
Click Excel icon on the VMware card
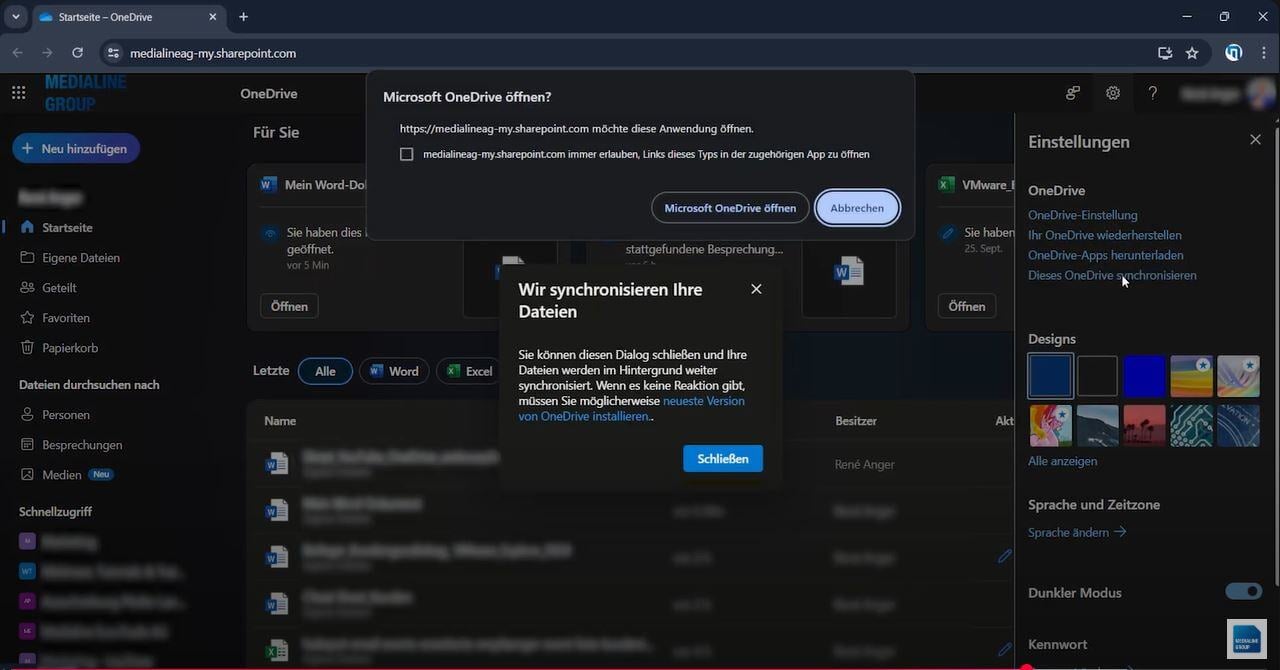click(x=945, y=184)
